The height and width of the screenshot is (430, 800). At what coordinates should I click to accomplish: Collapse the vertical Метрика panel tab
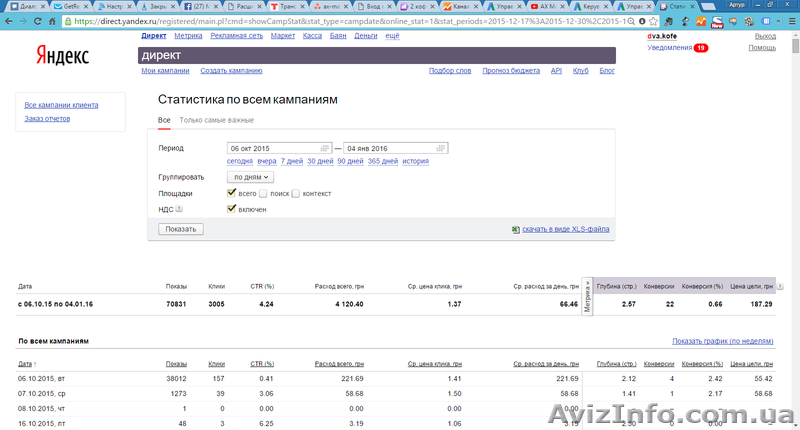coord(587,296)
